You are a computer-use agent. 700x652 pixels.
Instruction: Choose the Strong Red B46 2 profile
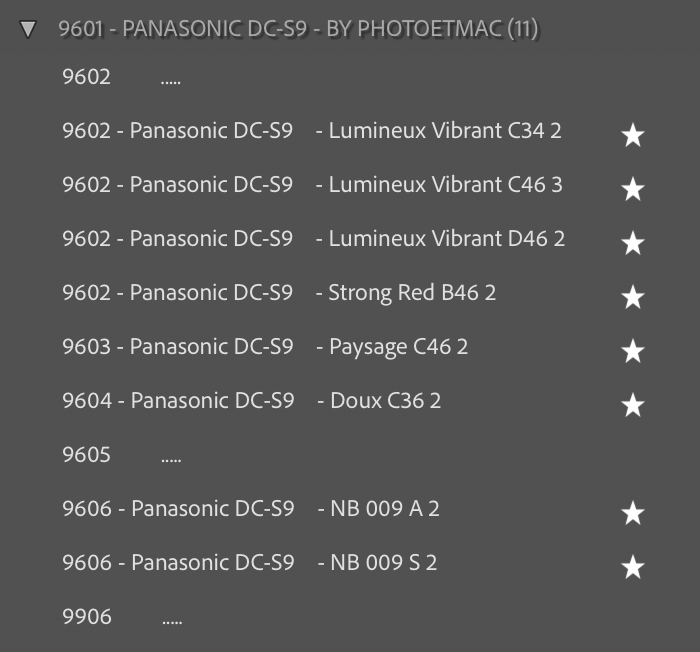pos(279,293)
